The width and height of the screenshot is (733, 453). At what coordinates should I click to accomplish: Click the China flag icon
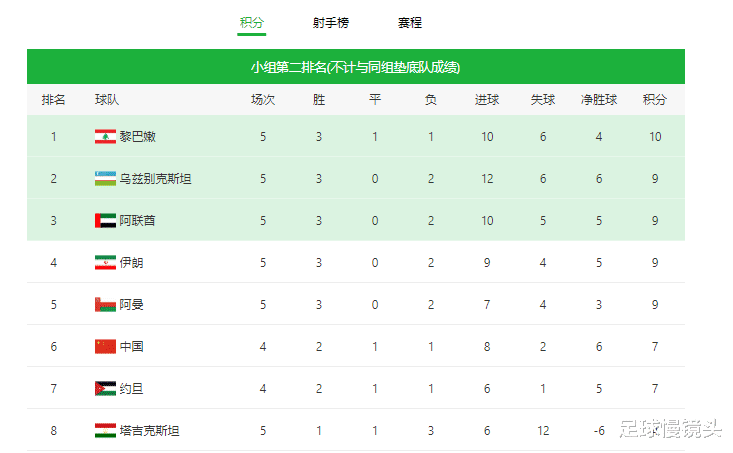(x=105, y=347)
